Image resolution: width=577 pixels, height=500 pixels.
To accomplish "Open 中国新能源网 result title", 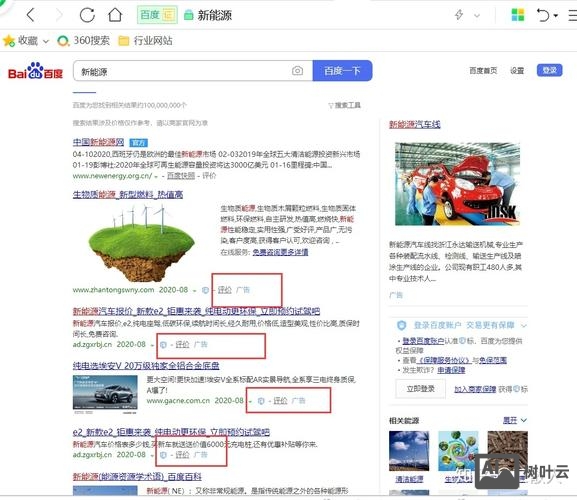I will pos(98,142).
